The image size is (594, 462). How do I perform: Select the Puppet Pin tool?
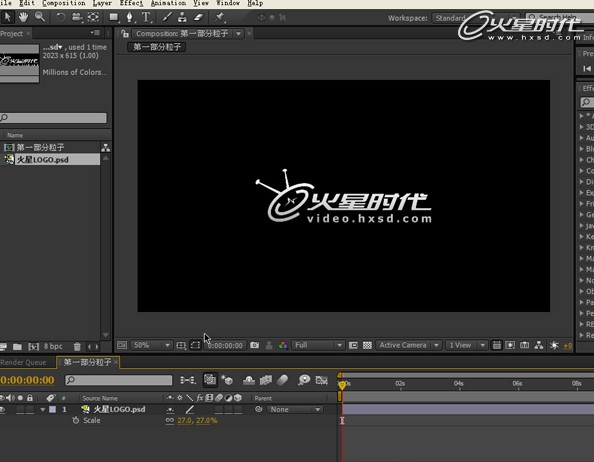220,17
